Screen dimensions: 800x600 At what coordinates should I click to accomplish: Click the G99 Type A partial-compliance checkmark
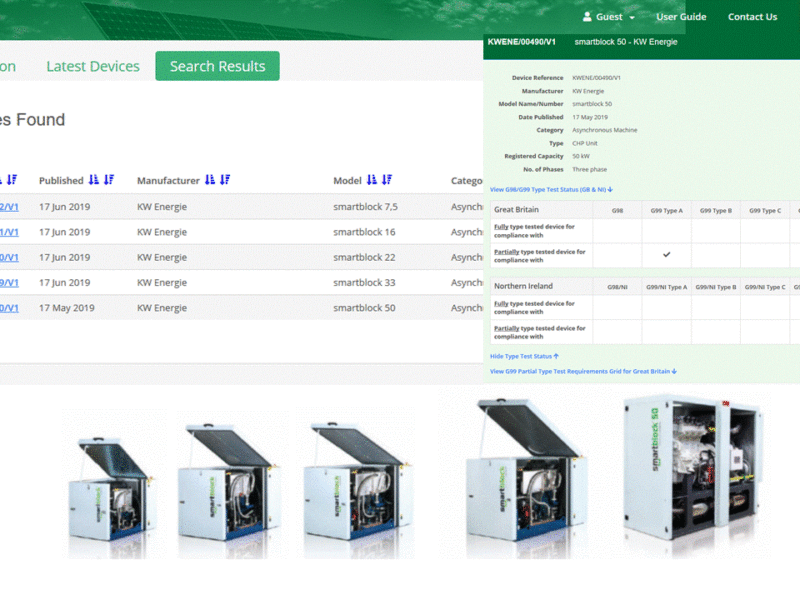(666, 255)
